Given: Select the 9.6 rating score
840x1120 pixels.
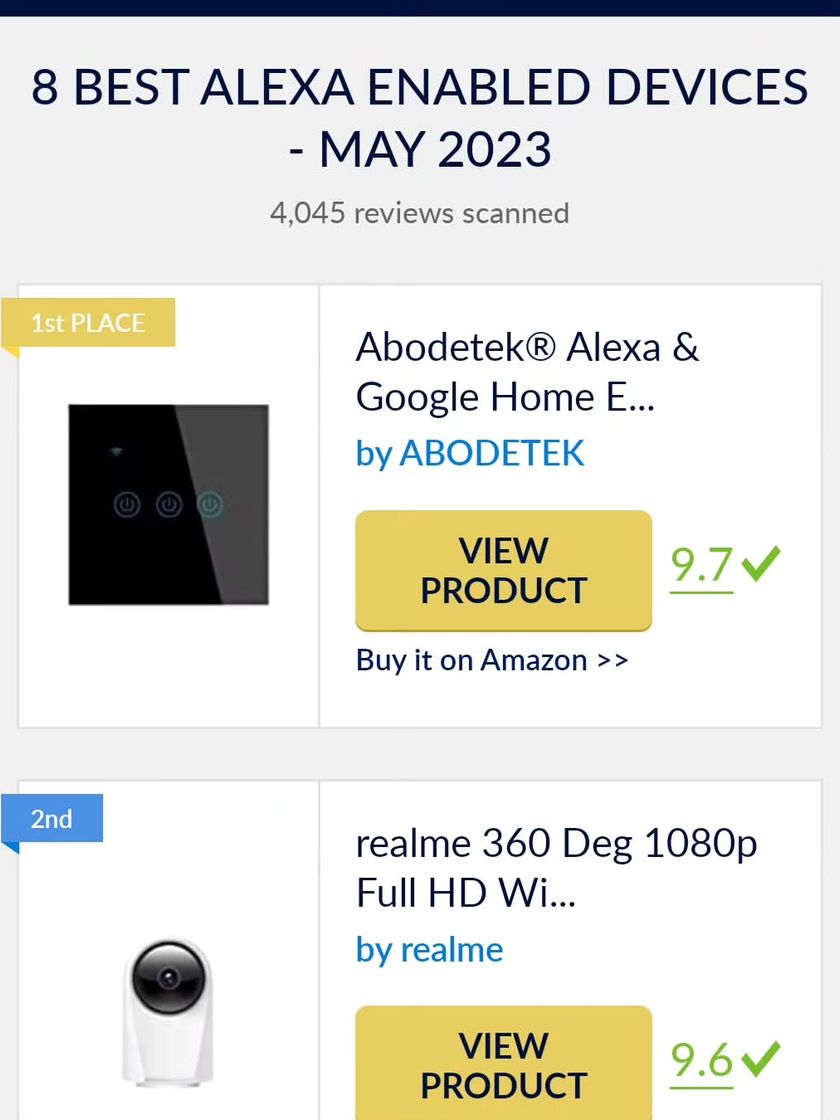Looking at the screenshot, I should pyautogui.click(x=702, y=1060).
